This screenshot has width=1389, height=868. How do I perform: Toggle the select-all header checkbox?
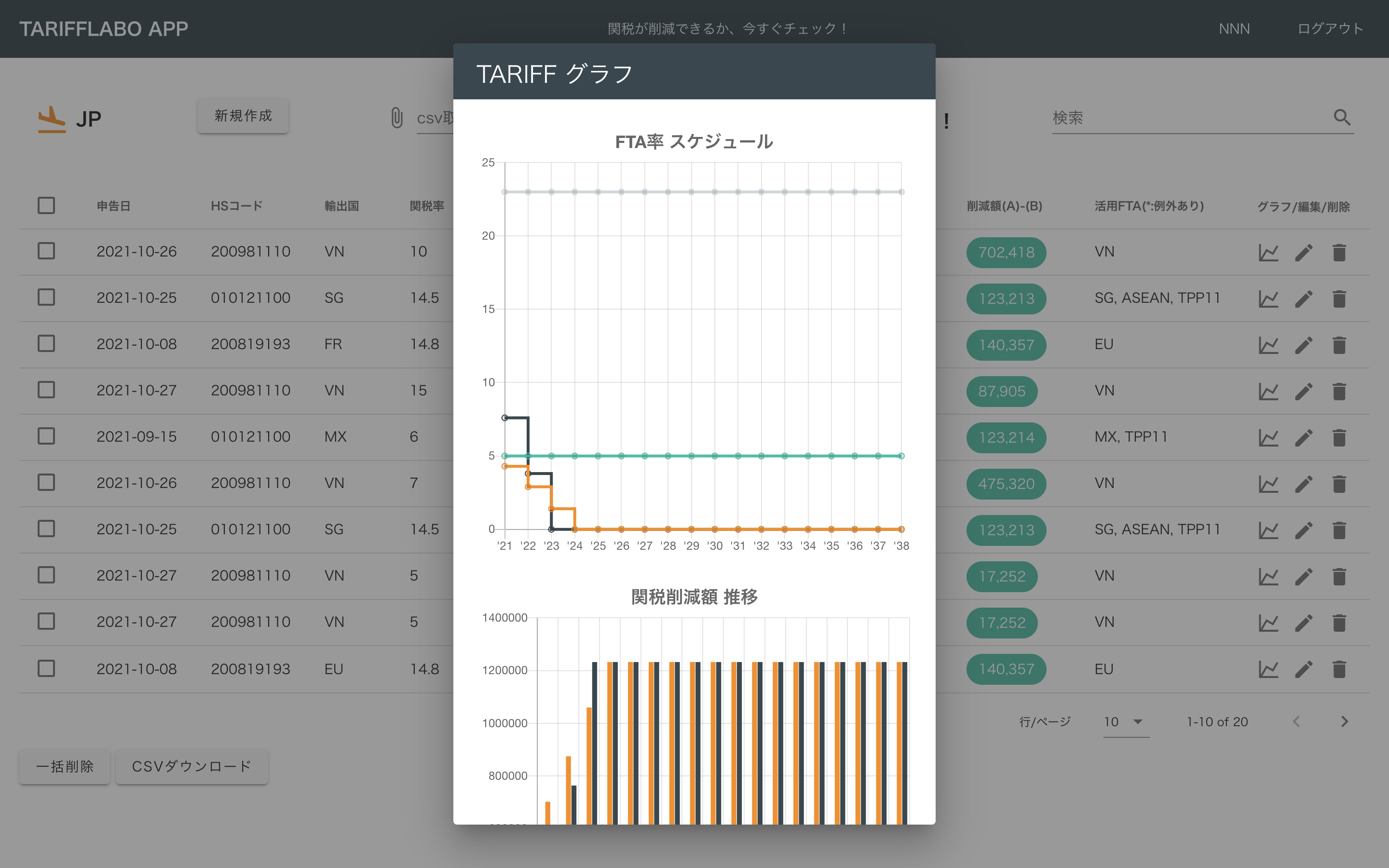(x=46, y=205)
